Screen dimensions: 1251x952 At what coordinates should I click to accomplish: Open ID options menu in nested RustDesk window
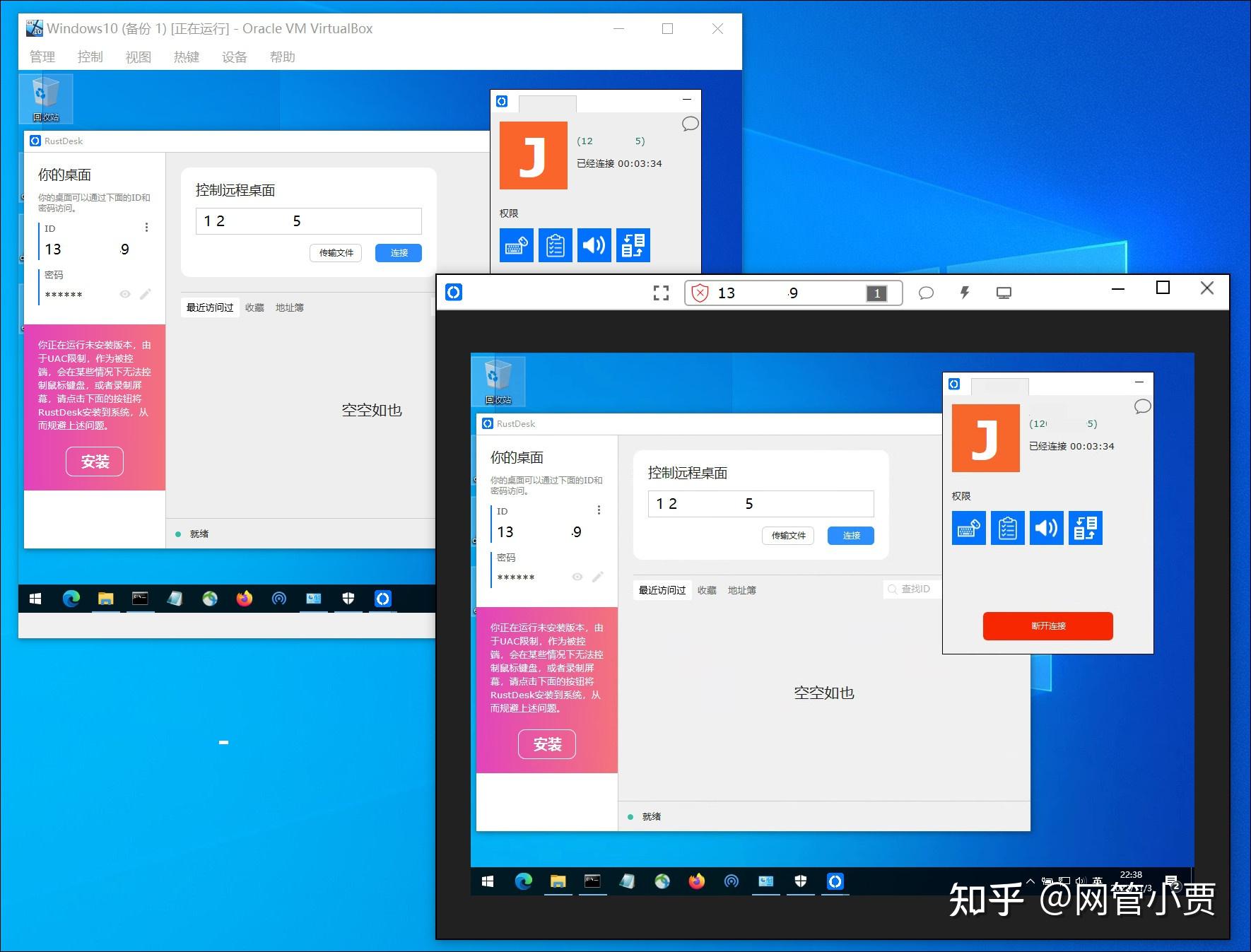click(599, 510)
